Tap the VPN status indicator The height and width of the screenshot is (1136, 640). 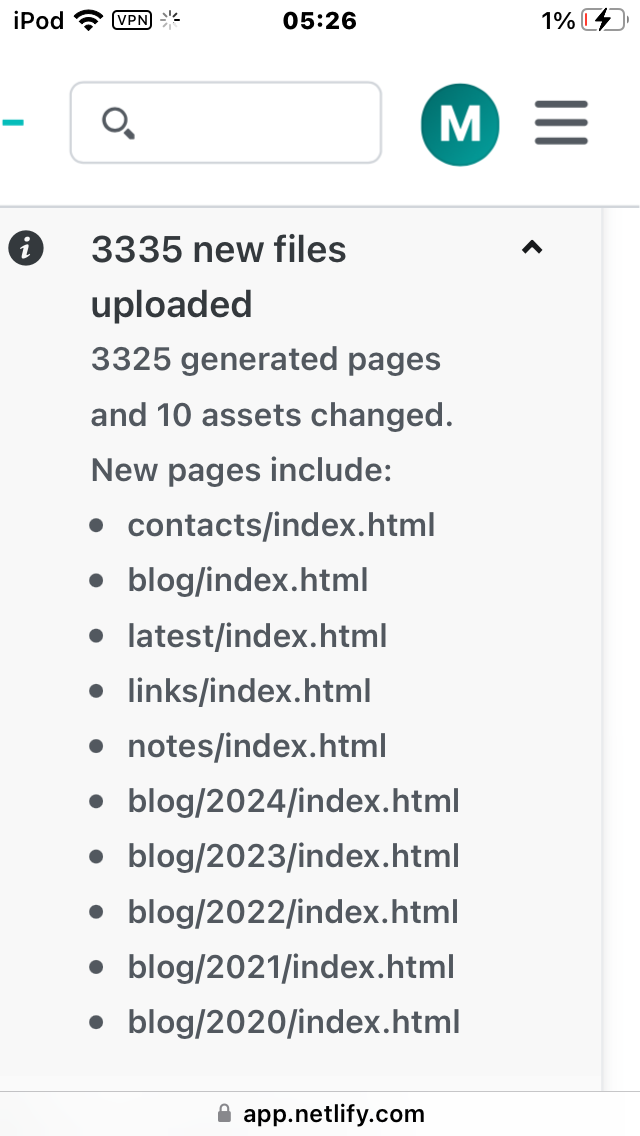(133, 19)
